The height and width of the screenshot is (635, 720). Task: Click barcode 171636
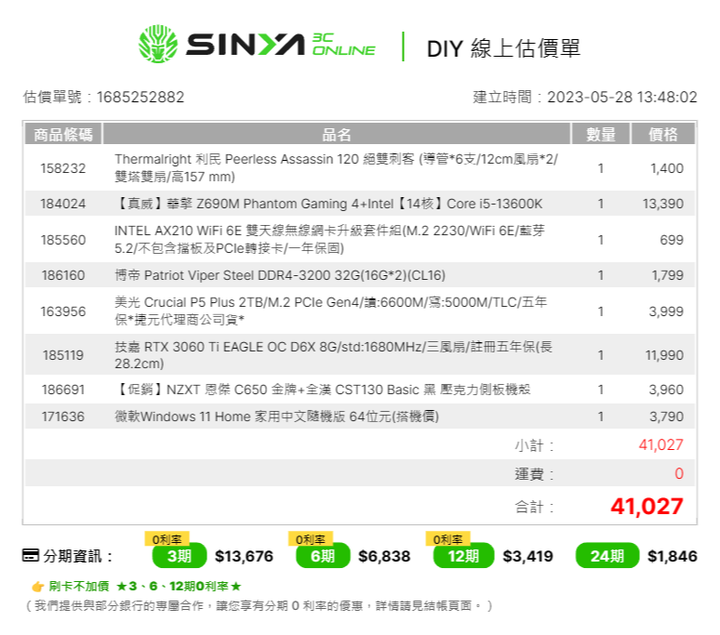63,416
